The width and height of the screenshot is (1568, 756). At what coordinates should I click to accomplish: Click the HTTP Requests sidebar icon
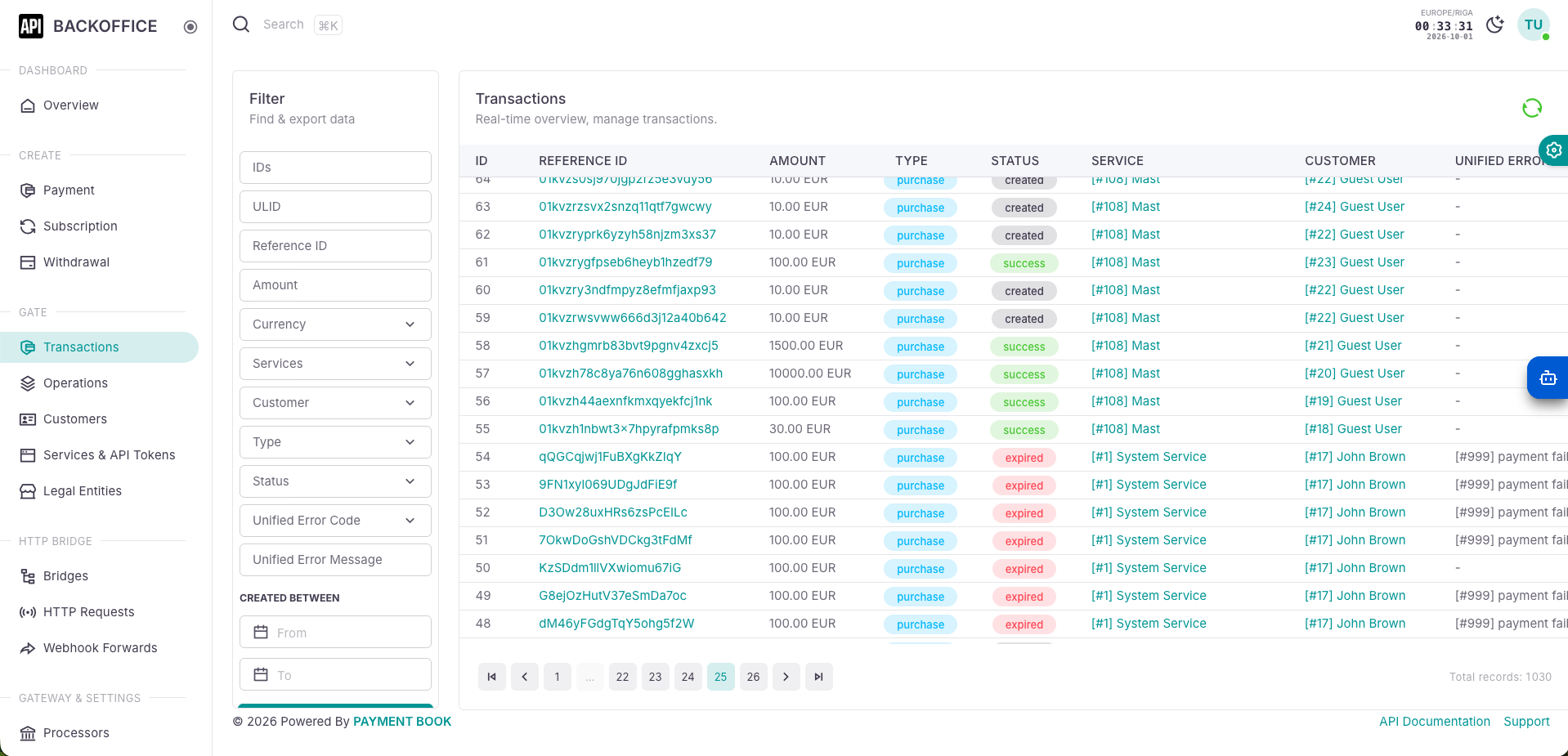pyautogui.click(x=28, y=612)
